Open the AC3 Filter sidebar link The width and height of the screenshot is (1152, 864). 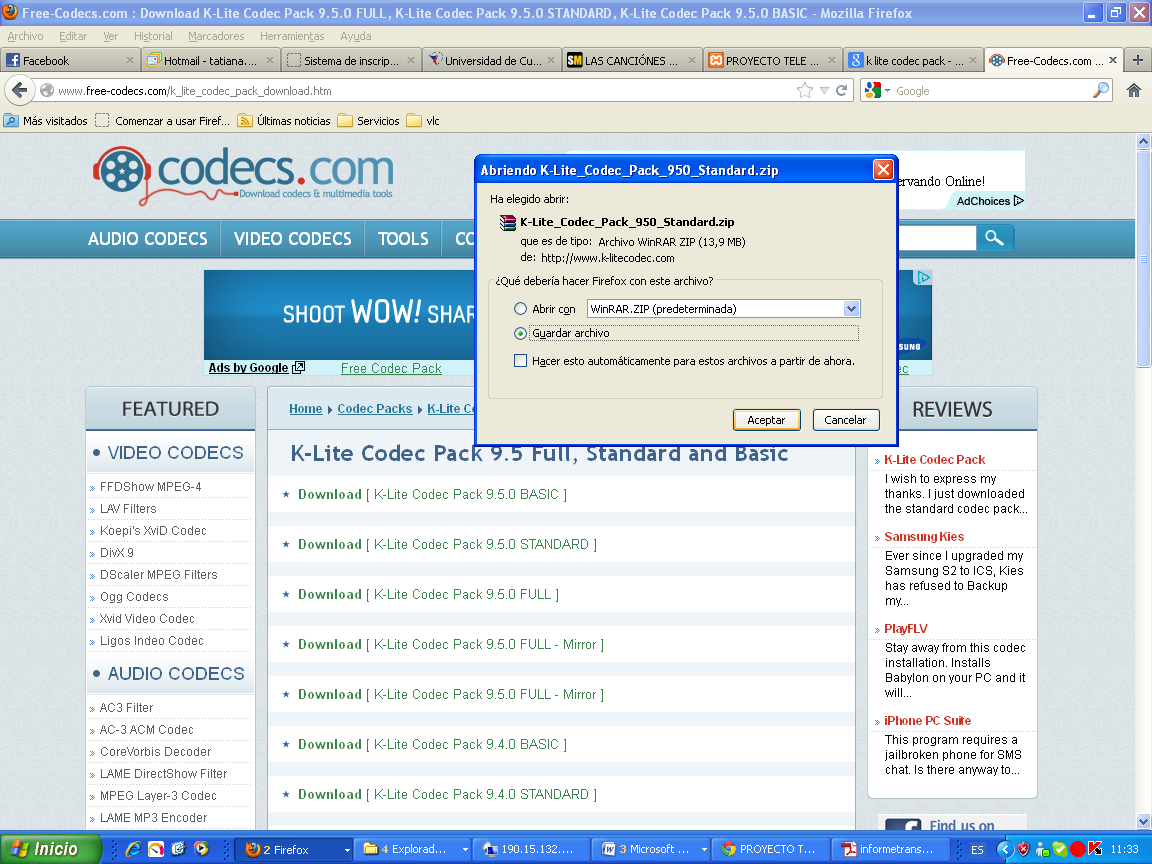[x=126, y=708]
